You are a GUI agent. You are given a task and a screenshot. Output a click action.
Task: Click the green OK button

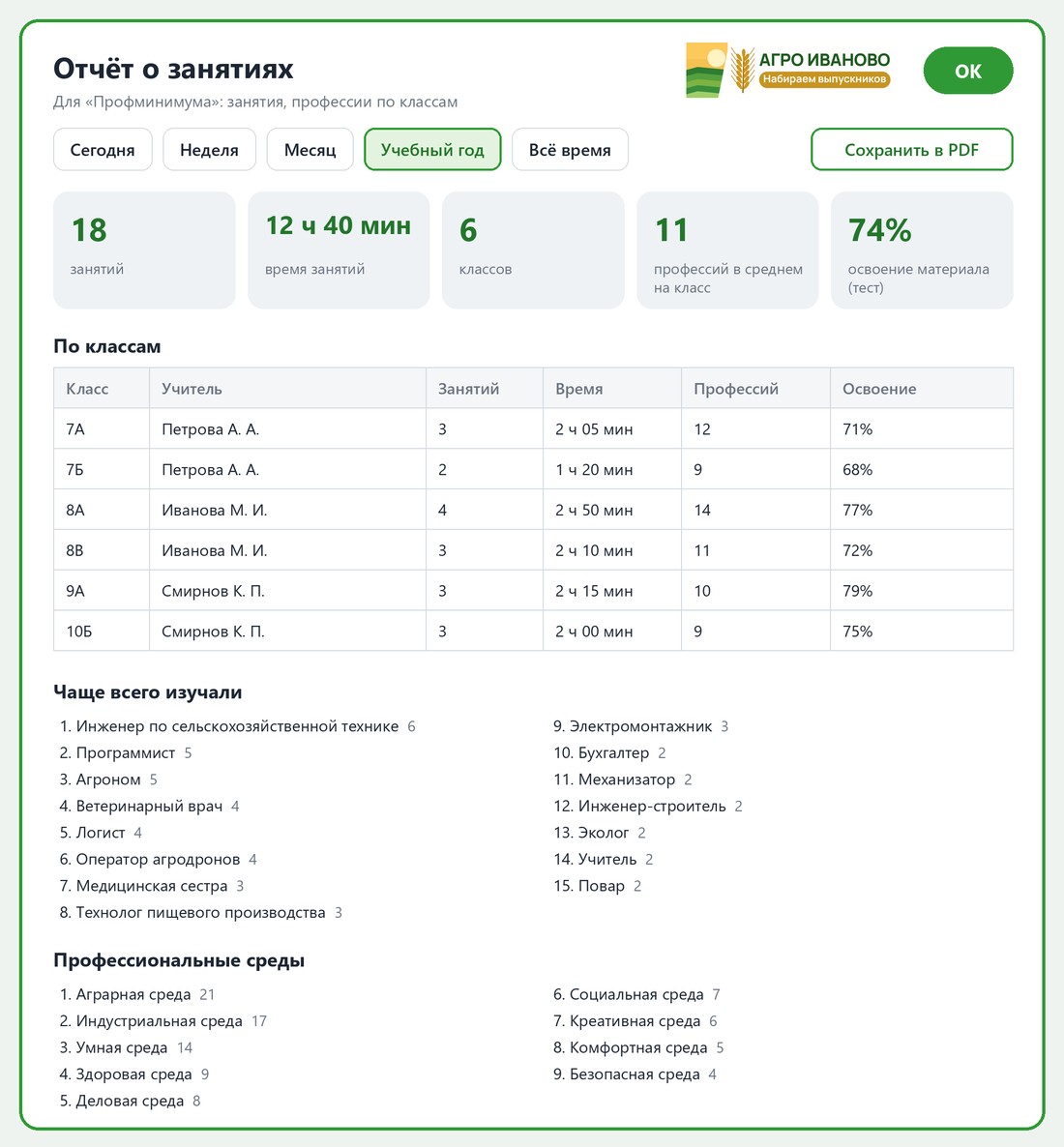pyautogui.click(x=967, y=71)
